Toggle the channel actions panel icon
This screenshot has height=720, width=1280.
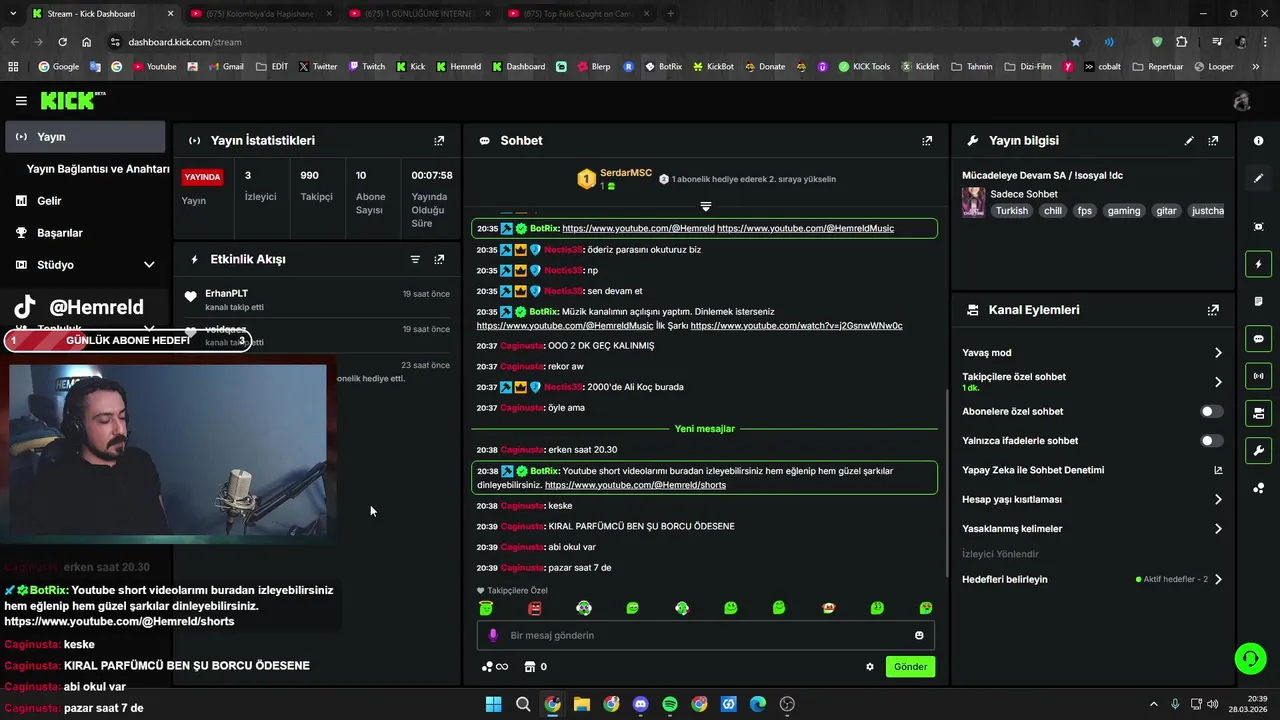pyautogui.click(x=1258, y=413)
